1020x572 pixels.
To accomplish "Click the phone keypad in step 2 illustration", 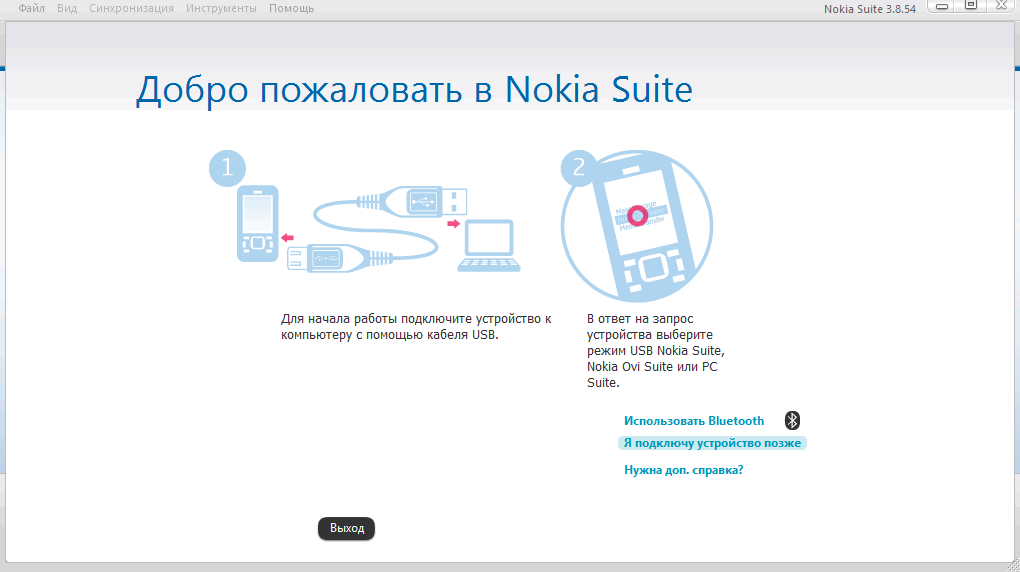I will (x=649, y=270).
